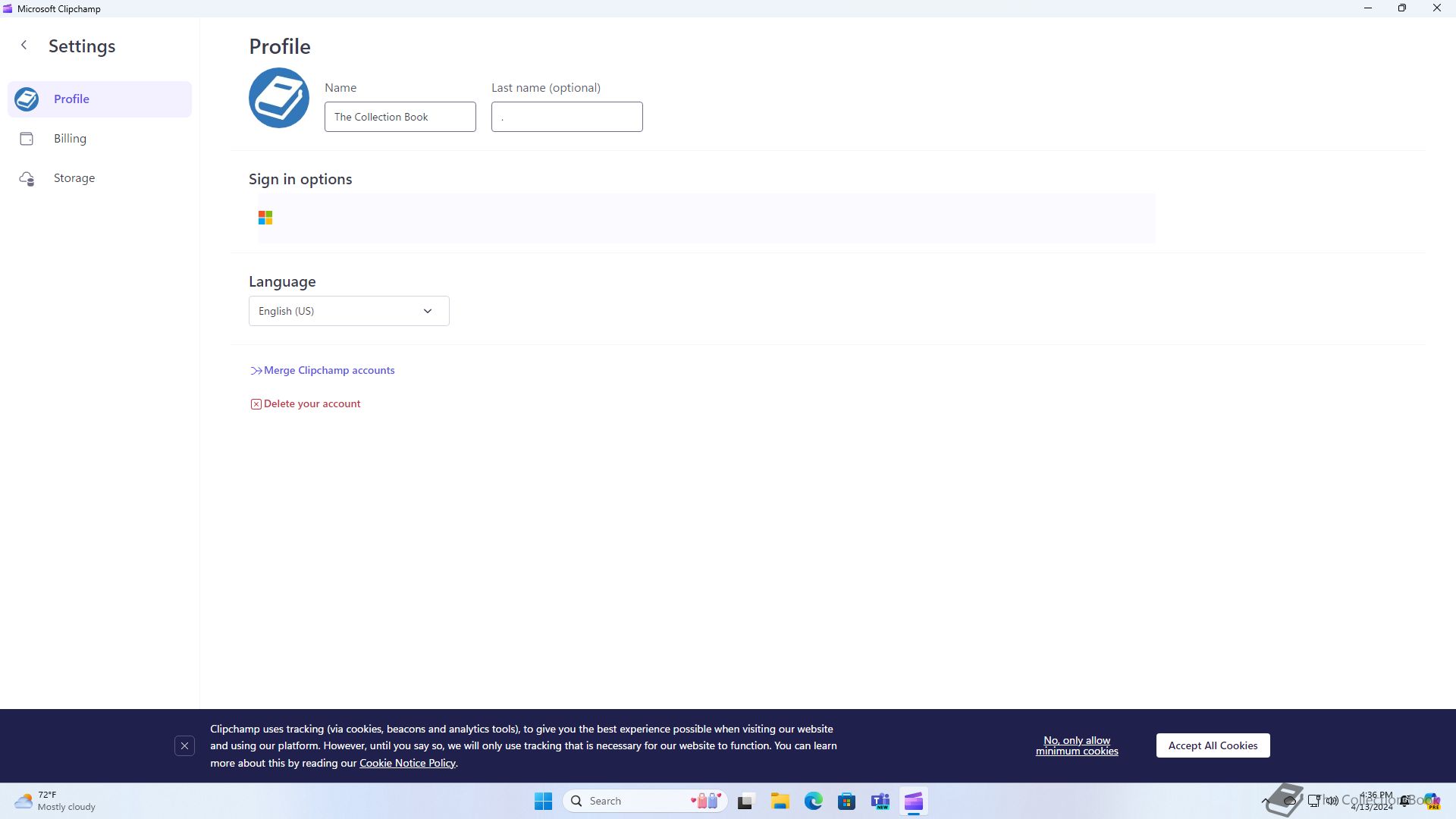Viewport: 1456px width, 819px height.
Task: Click the Storage cloud icon in sidebar
Action: 27,178
